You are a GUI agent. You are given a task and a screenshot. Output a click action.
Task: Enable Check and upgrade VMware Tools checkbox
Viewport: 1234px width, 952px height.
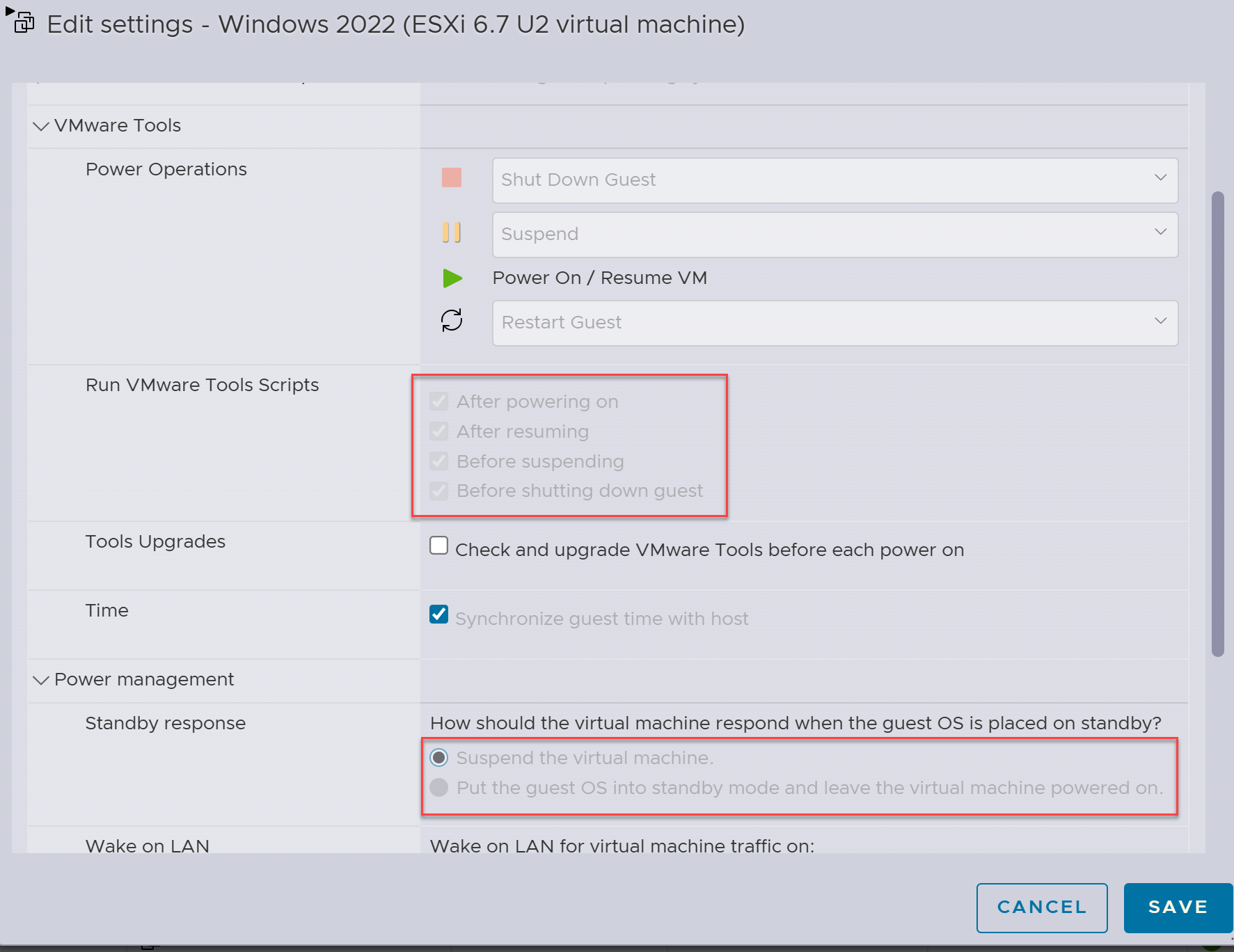tap(439, 546)
